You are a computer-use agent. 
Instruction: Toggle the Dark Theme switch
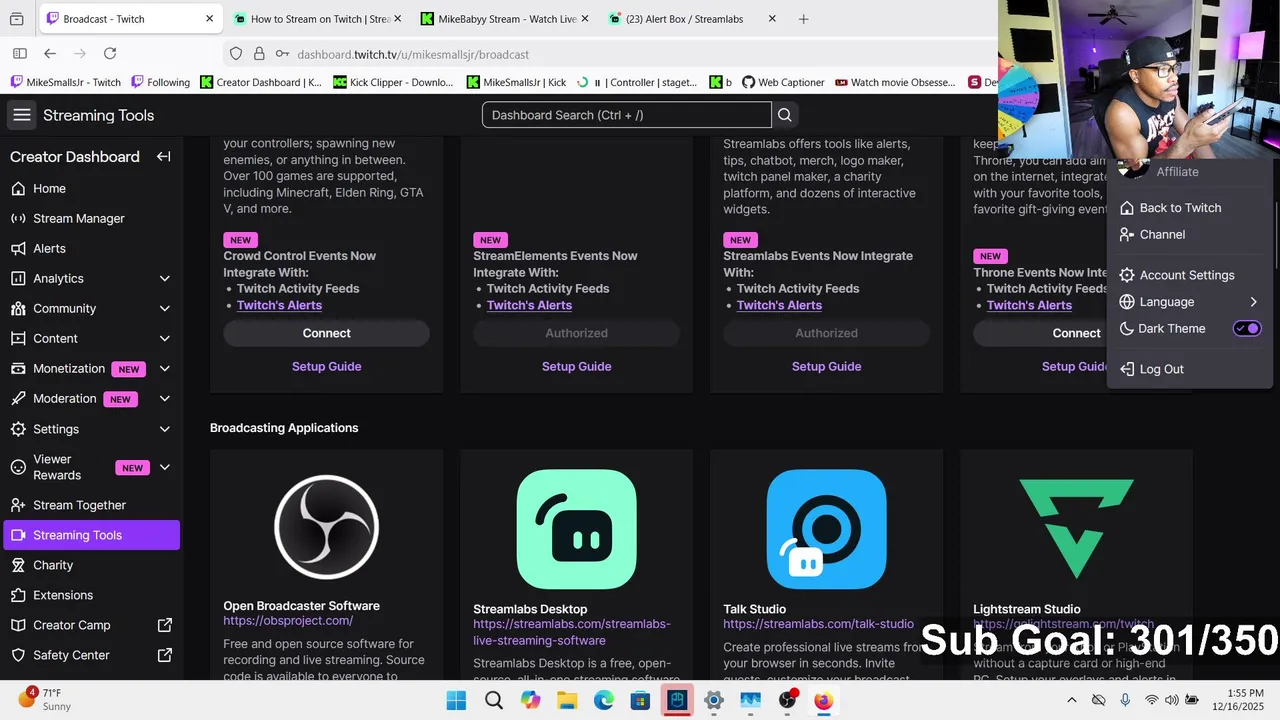[1247, 328]
